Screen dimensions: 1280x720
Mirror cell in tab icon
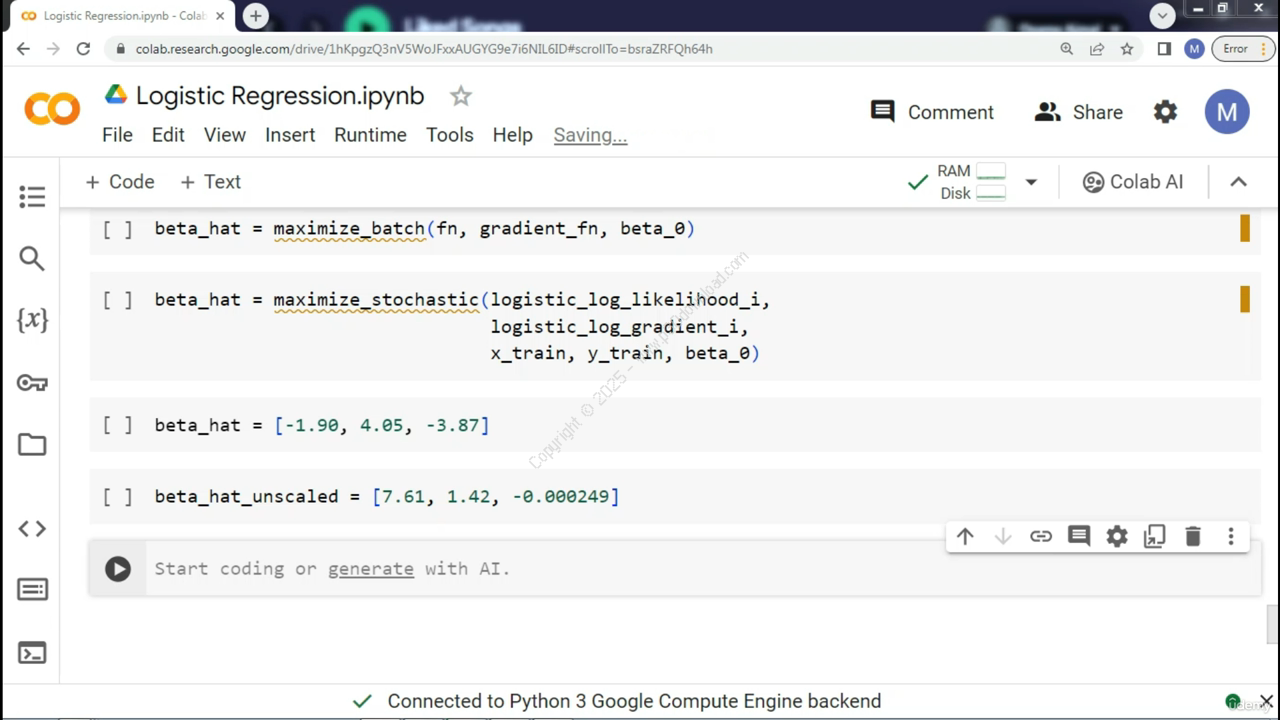[x=1155, y=537]
